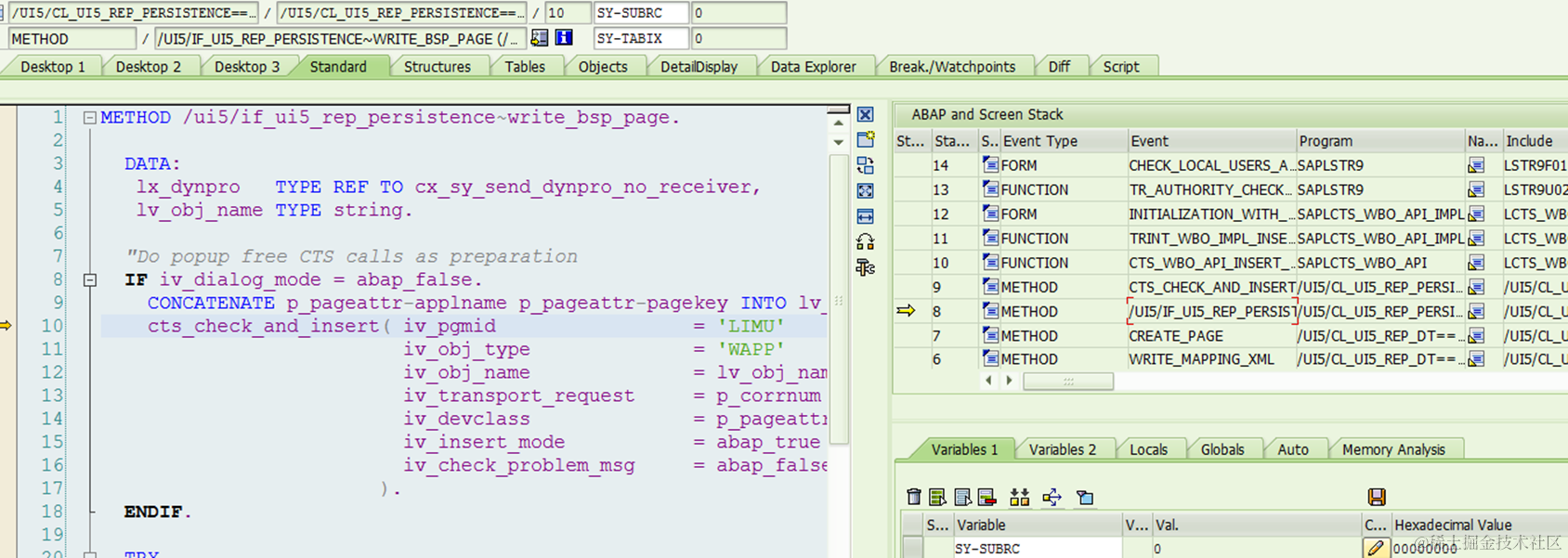Click the headset Services of the Tool icon
Screen dimensions: 1568x558
tap(865, 241)
